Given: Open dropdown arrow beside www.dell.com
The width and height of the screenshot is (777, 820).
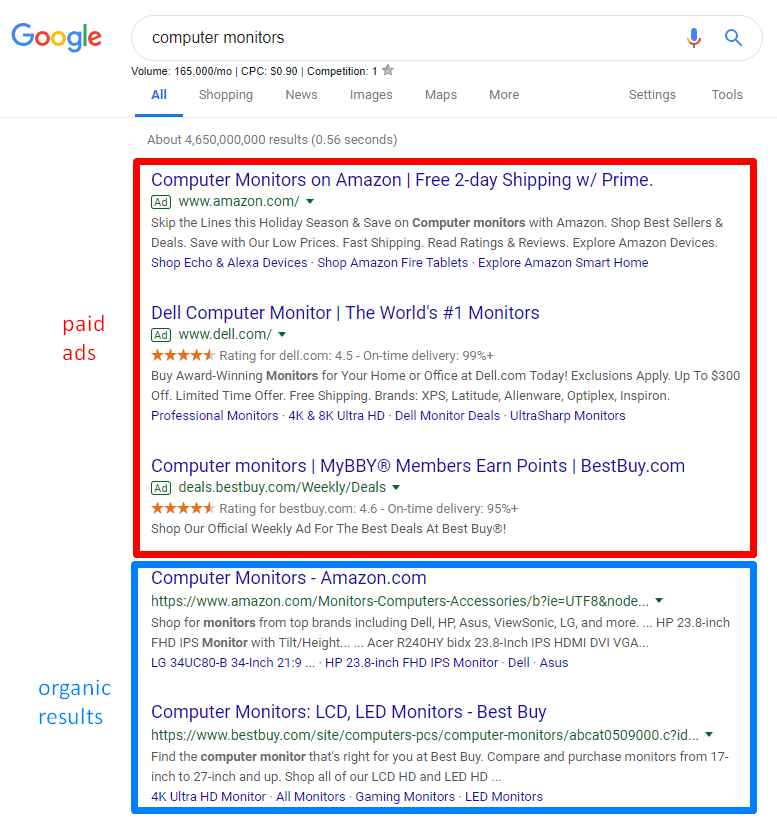Looking at the screenshot, I should tap(282, 334).
